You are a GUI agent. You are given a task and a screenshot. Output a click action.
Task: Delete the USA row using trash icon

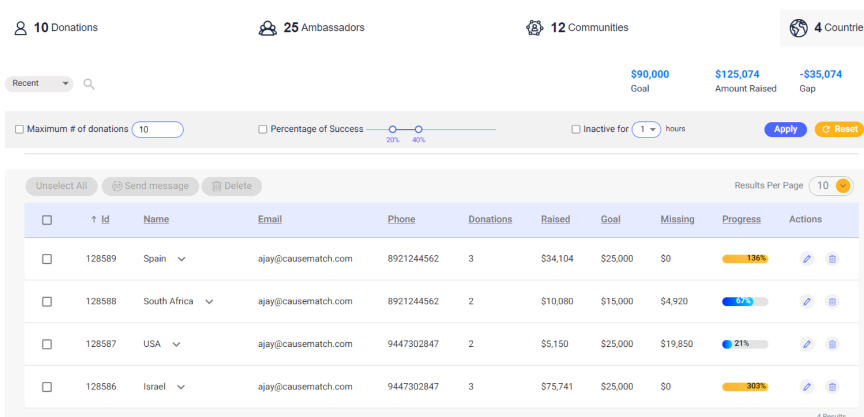832,344
